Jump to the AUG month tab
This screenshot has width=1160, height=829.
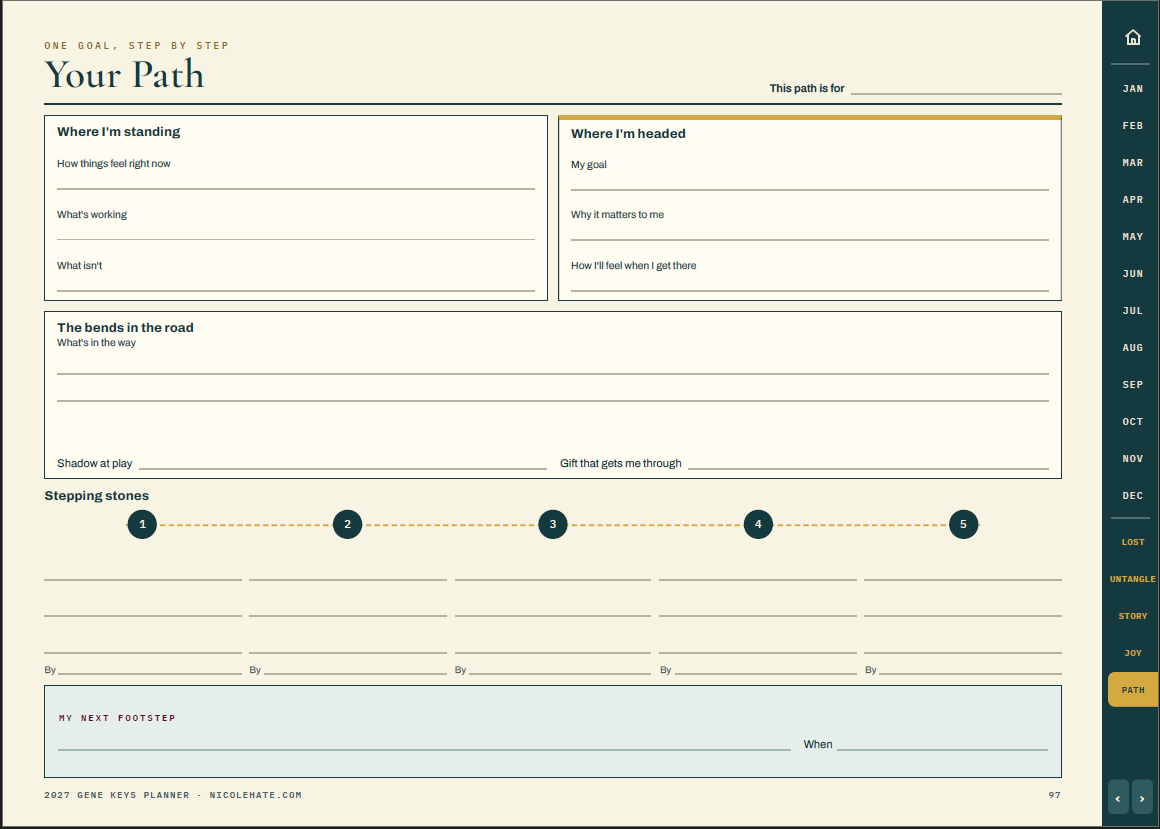click(1133, 348)
